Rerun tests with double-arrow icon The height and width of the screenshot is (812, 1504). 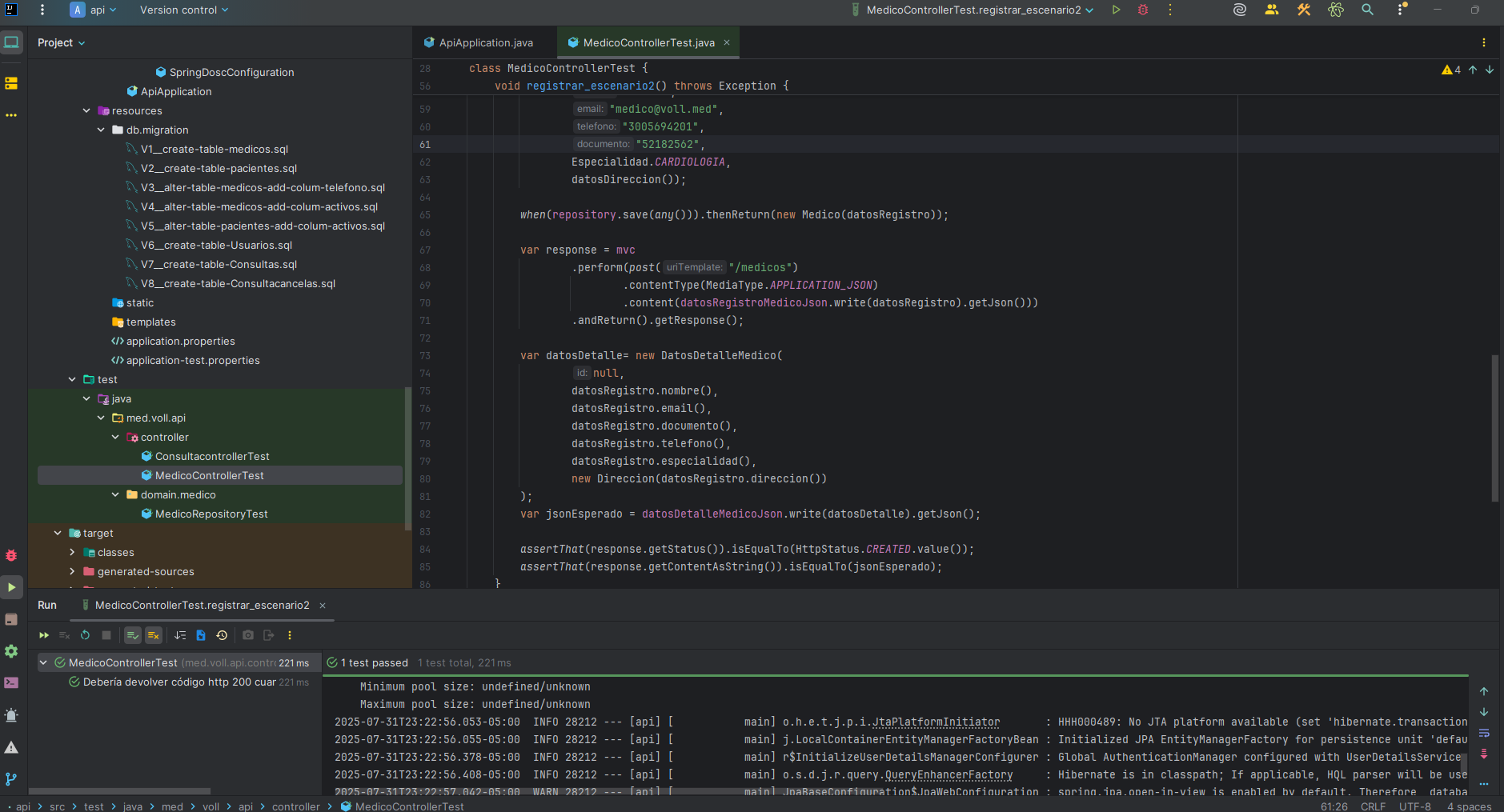coord(44,635)
